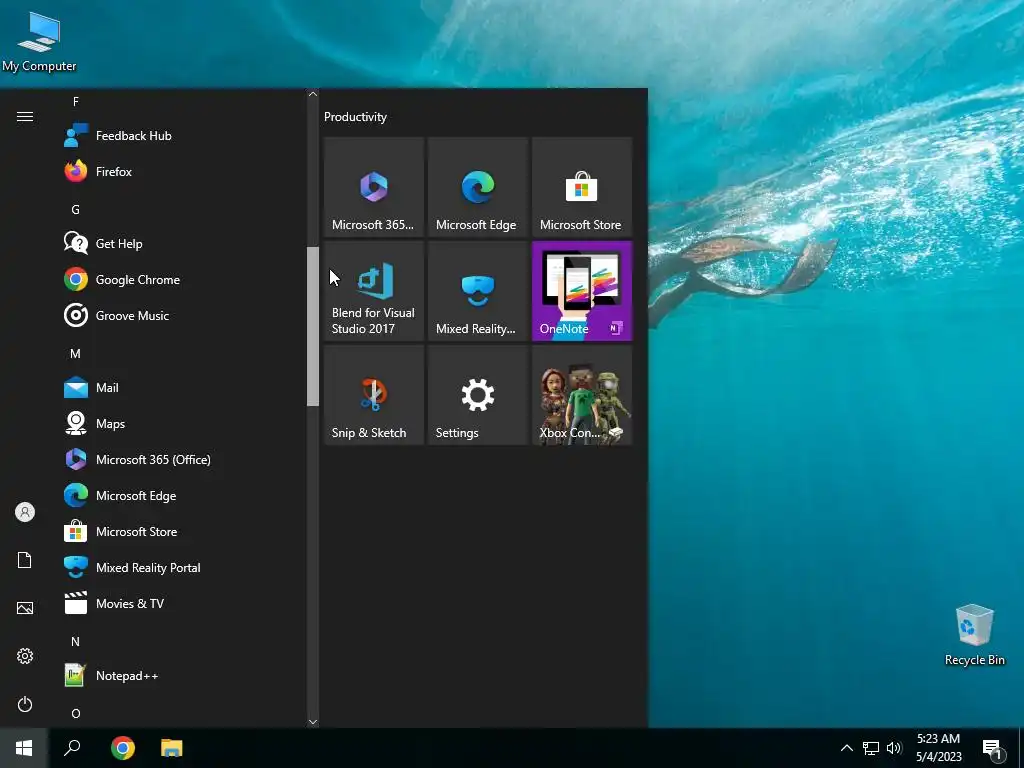Click the app list scroll up arrow

pyautogui.click(x=313, y=94)
